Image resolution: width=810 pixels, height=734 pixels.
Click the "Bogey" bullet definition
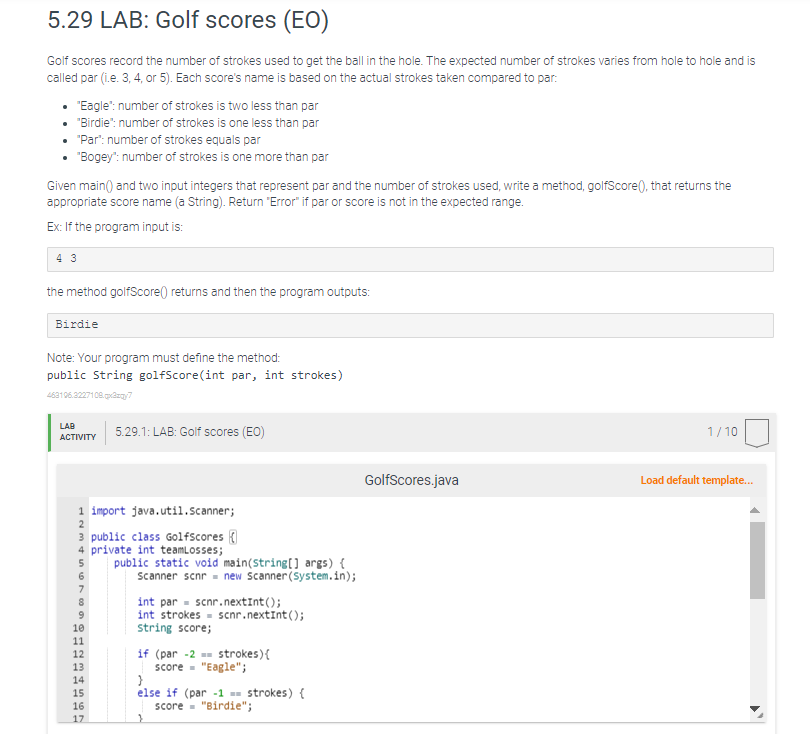(202, 157)
